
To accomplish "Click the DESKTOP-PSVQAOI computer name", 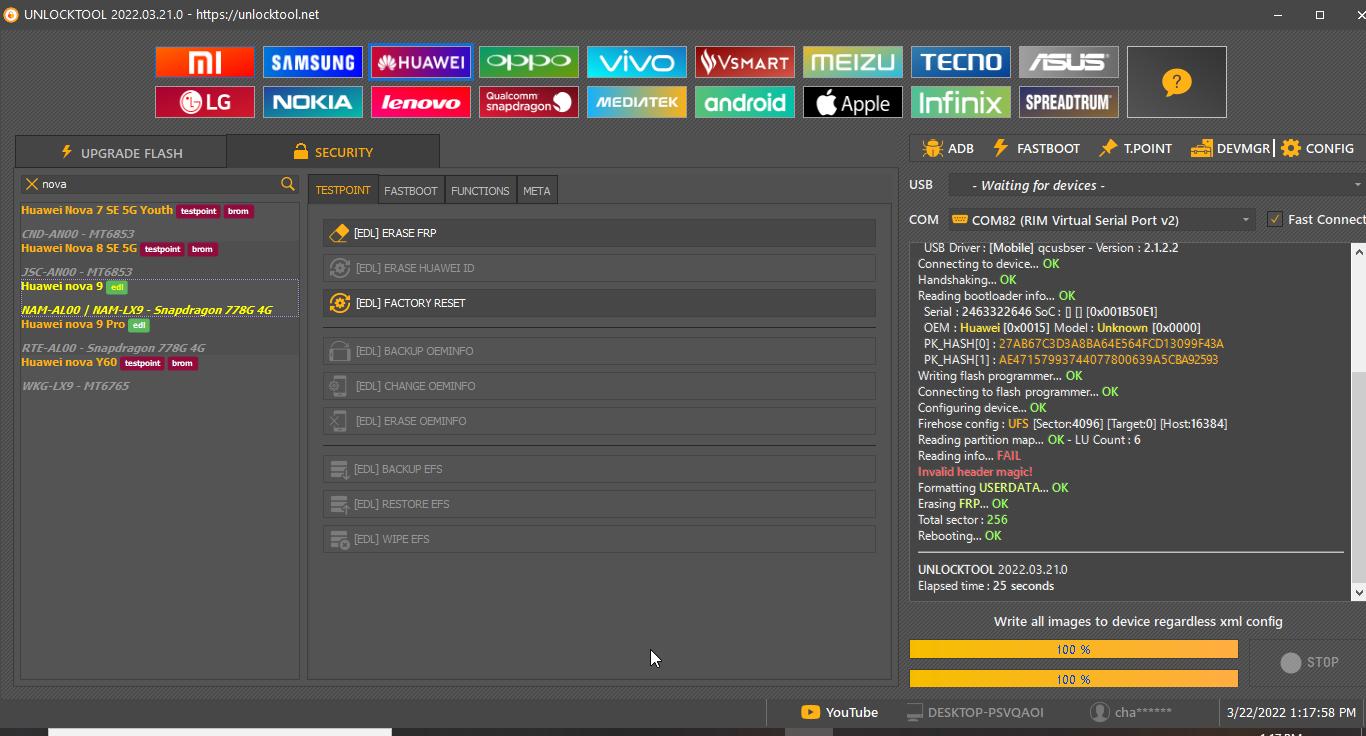I will (975, 712).
